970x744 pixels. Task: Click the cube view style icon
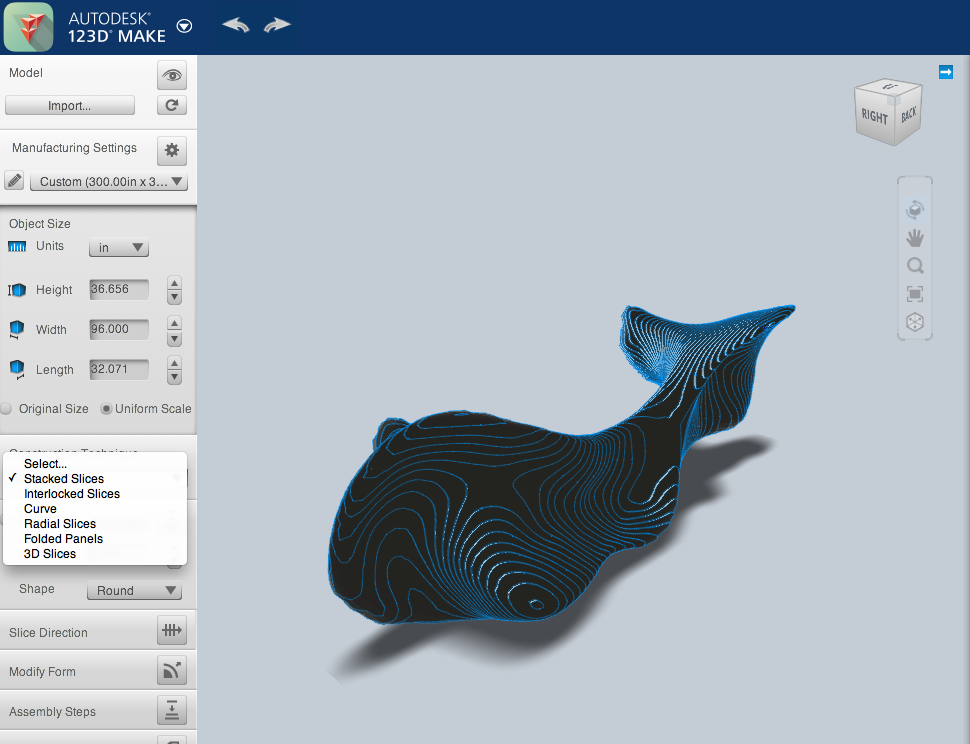pyautogui.click(x=915, y=322)
